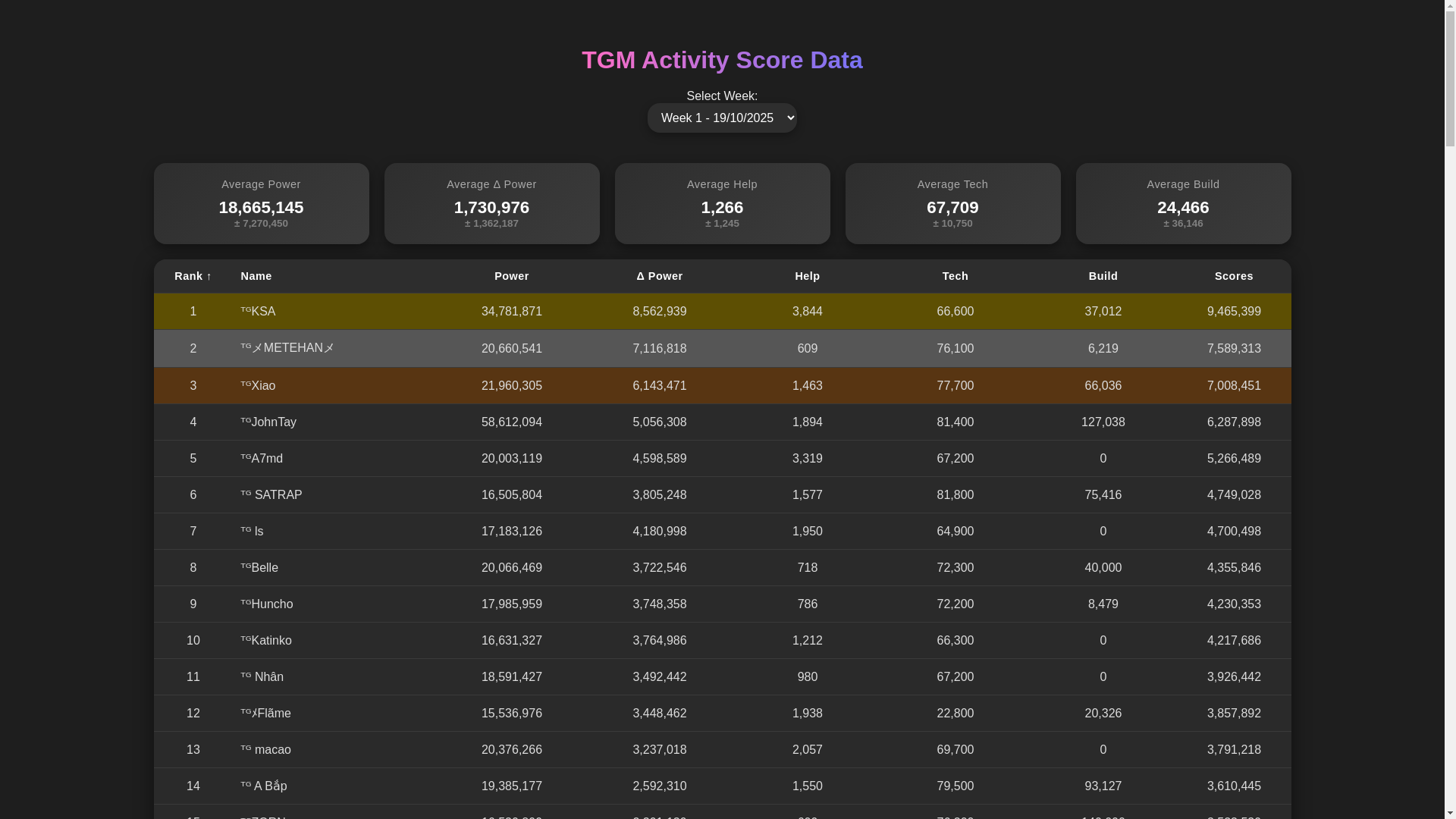The width and height of the screenshot is (1456, 819).
Task: Click the TGM Activity Score Data title
Action: [721, 60]
